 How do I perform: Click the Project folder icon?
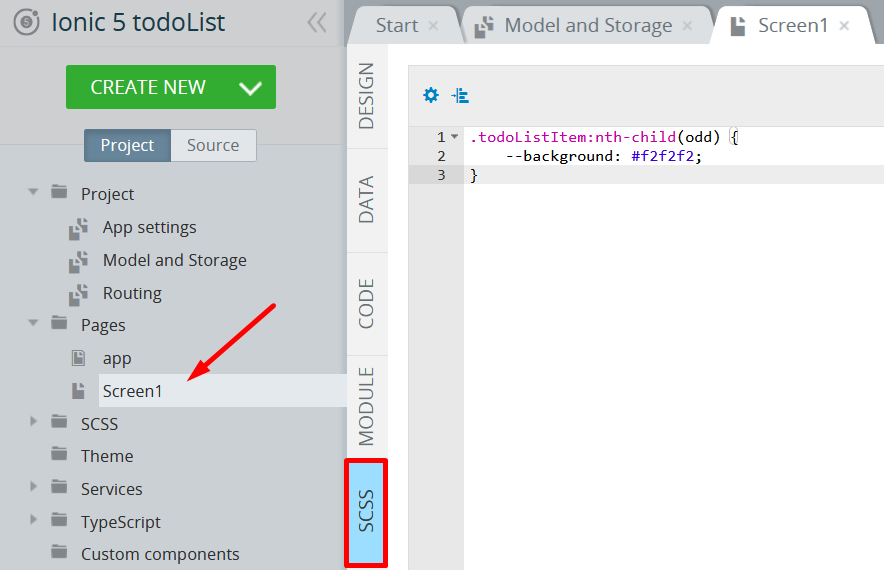(59, 192)
